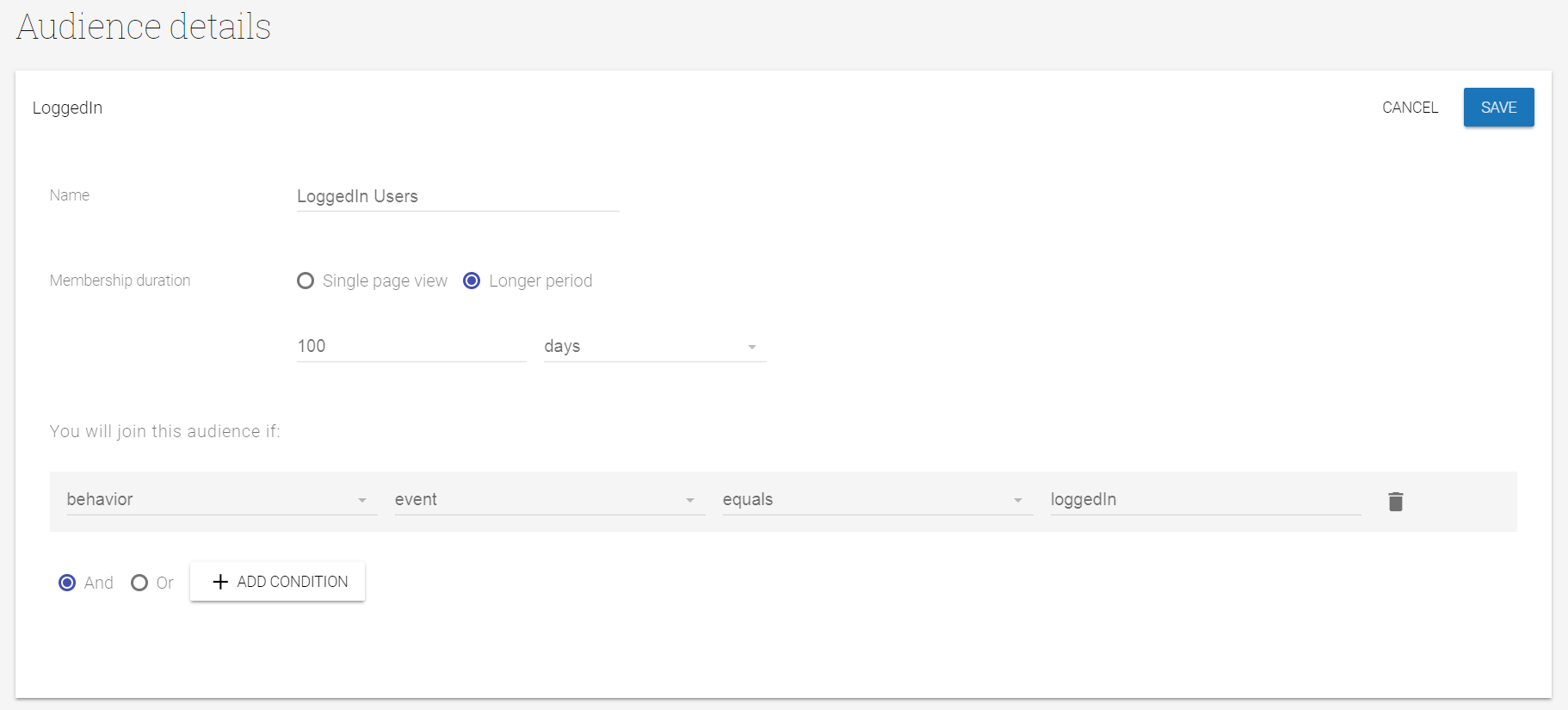Click the arrow beside the event selector

point(690,500)
